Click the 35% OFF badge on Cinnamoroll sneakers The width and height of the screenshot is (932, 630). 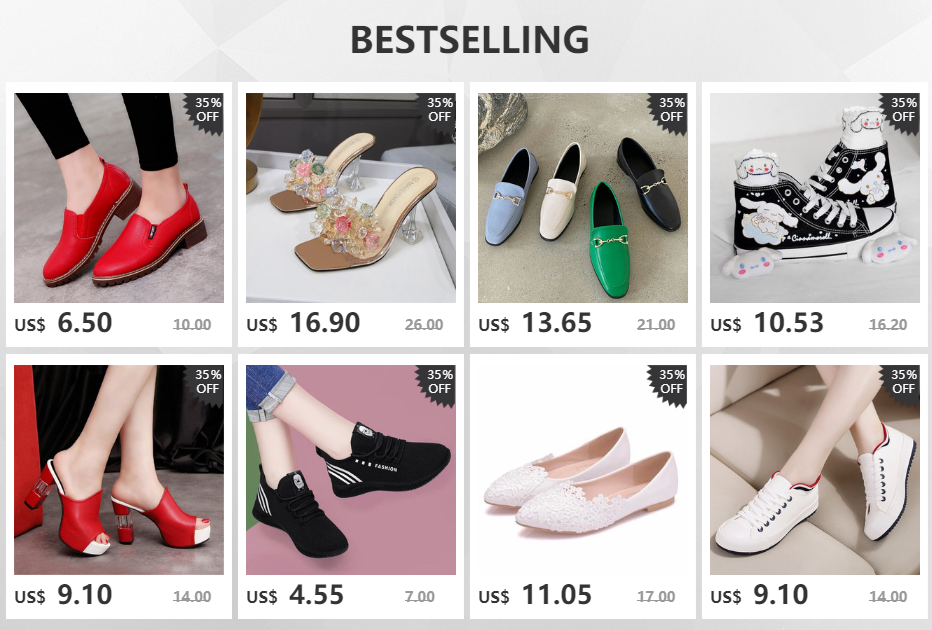[902, 111]
